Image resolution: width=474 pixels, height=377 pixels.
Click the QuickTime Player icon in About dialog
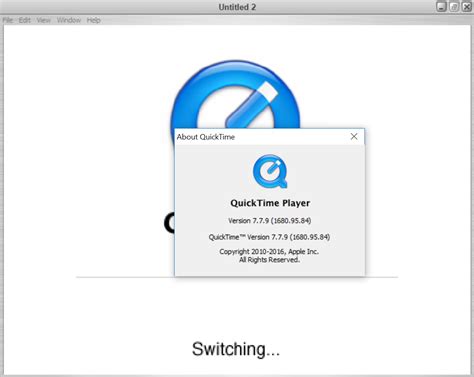[x=270, y=171]
